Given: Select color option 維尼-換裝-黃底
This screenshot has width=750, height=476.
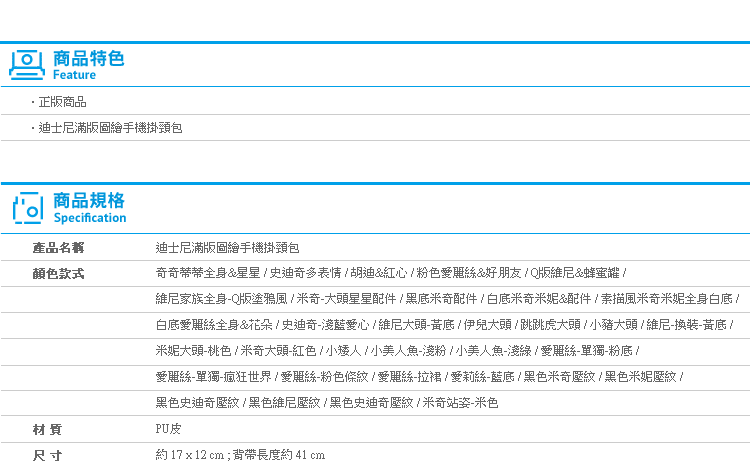Looking at the screenshot, I should click(x=686, y=325).
